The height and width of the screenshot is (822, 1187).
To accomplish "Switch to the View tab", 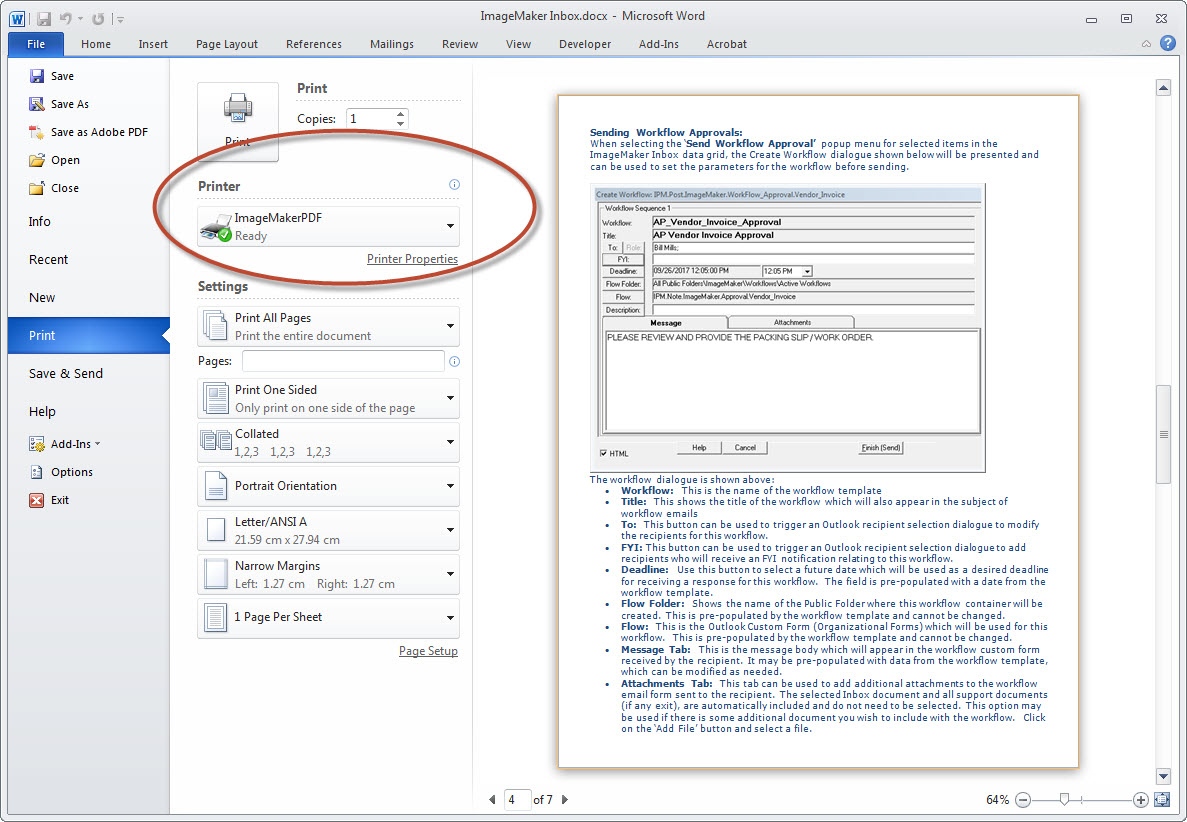I will 518,44.
